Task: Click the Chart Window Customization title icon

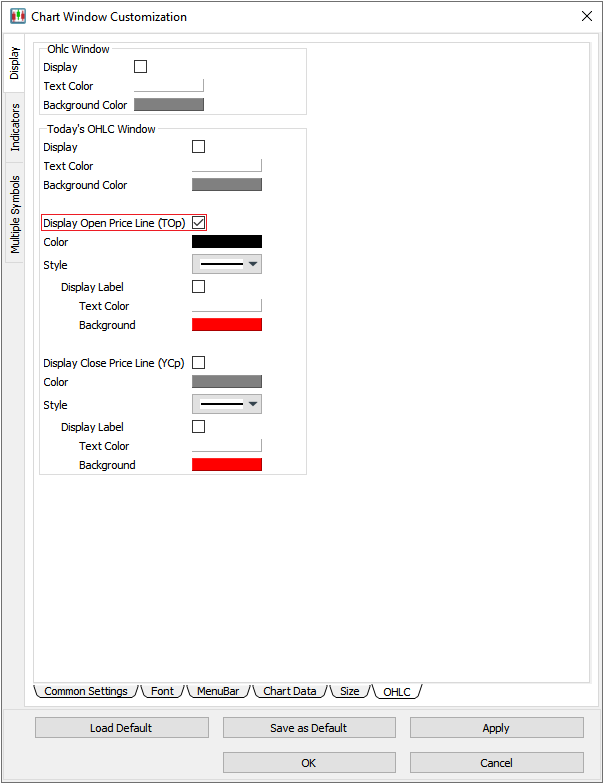Action: pos(17,17)
